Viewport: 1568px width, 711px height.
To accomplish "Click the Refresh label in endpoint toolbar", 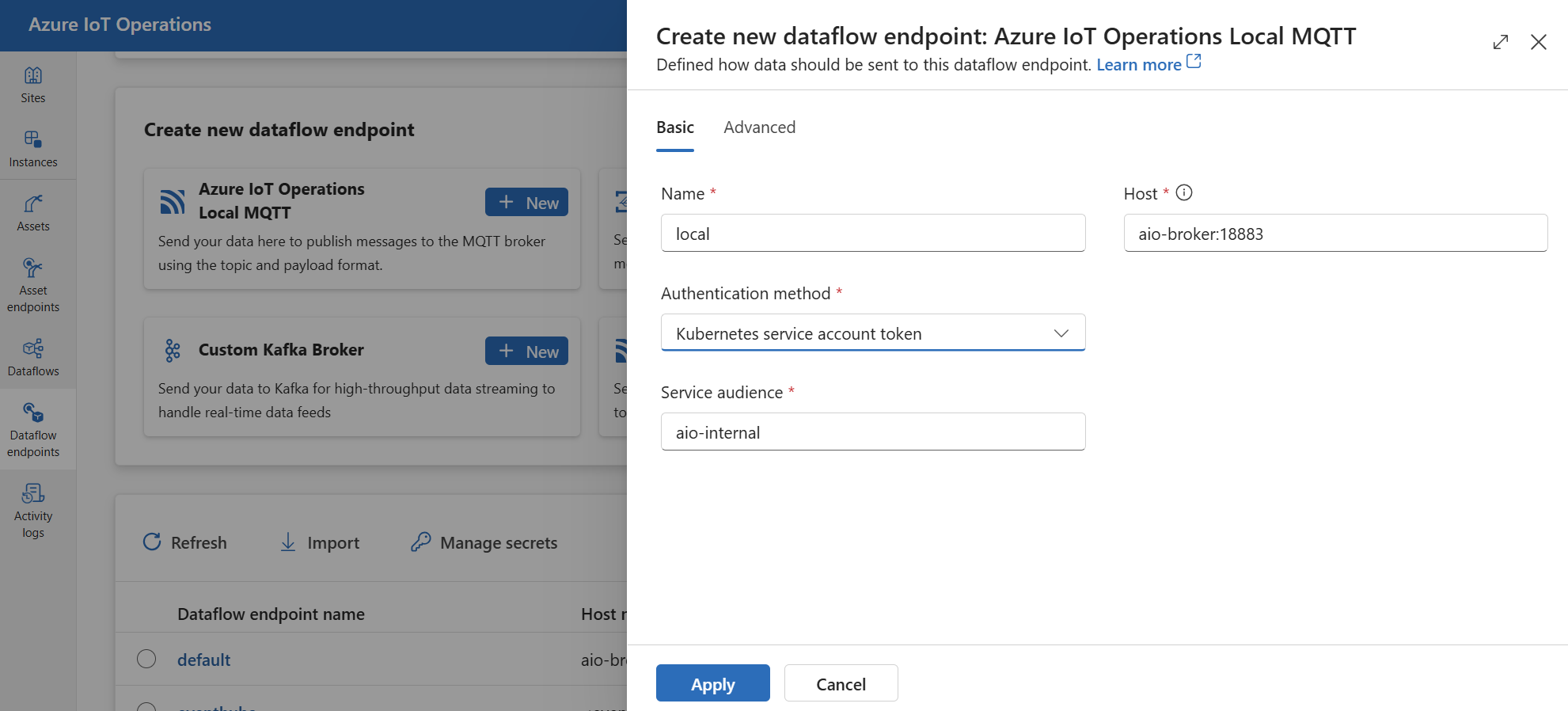I will pos(199,543).
